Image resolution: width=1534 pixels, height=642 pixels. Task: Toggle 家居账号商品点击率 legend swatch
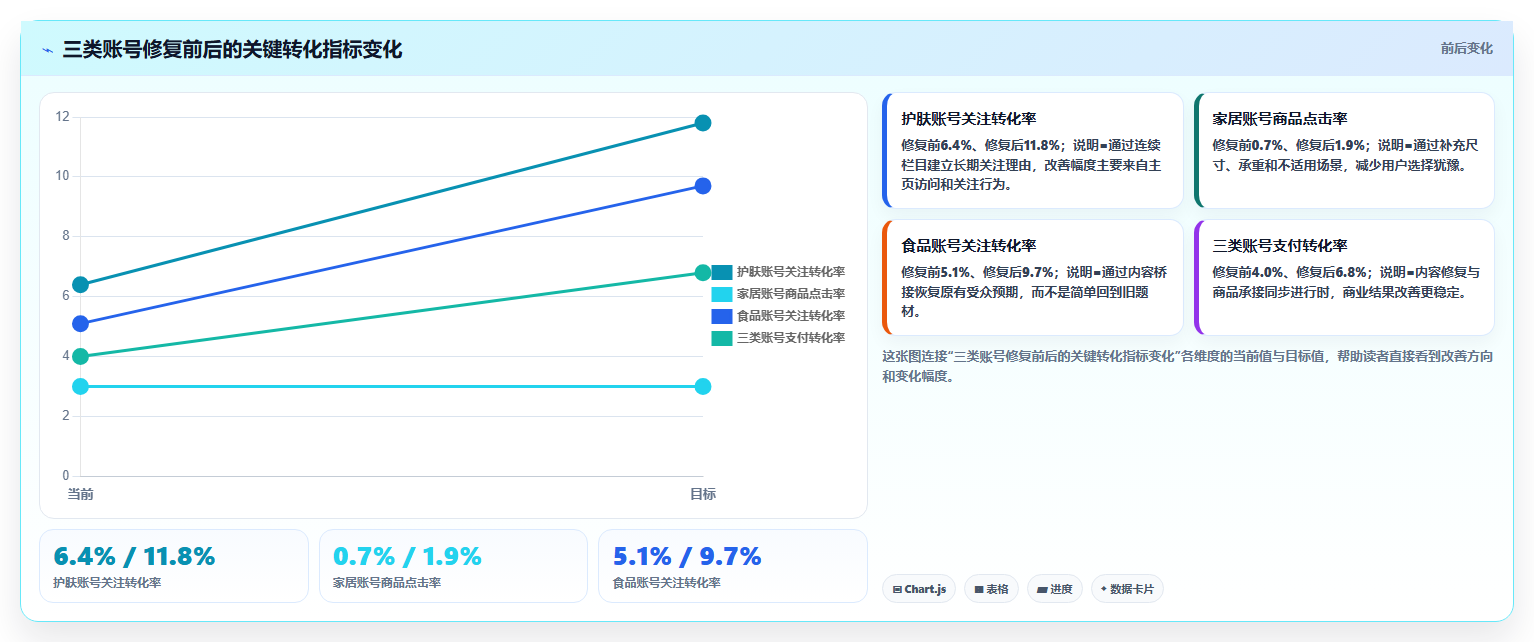tap(722, 294)
